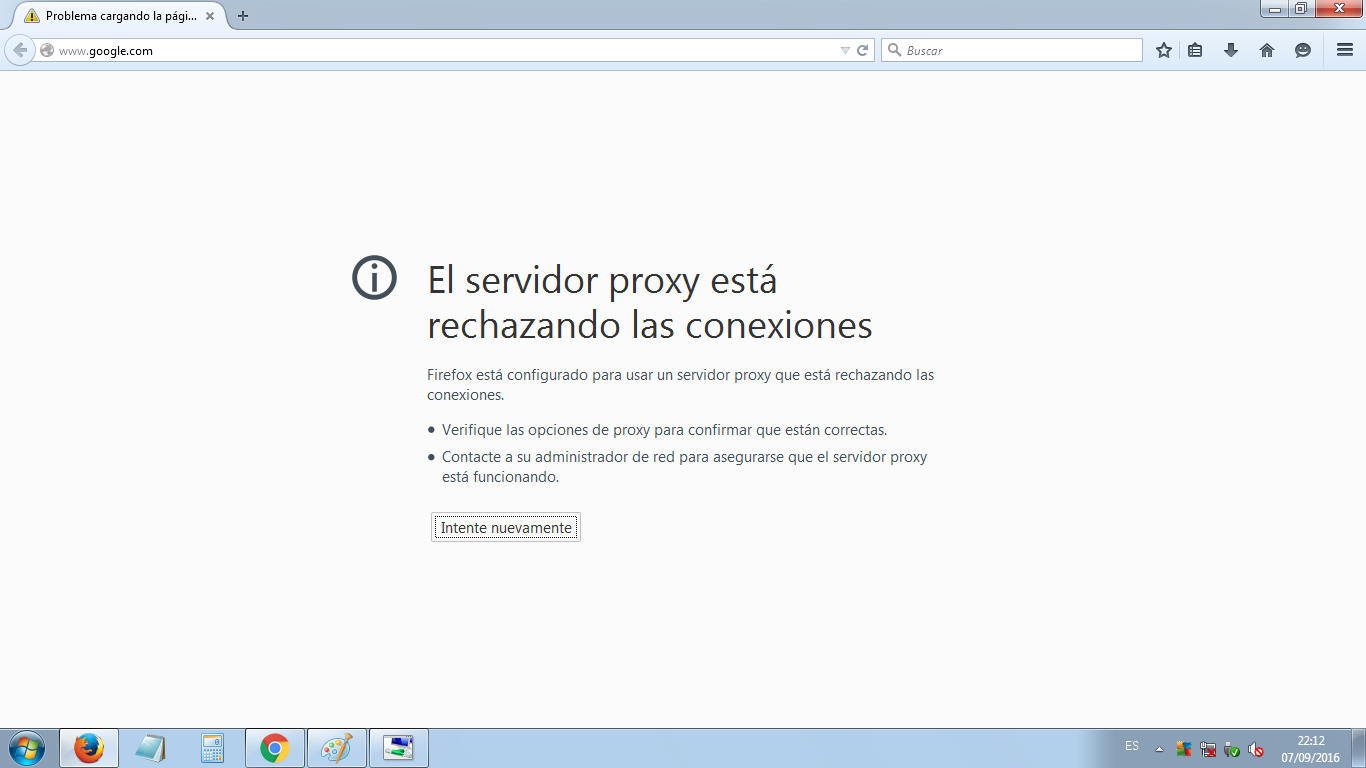Go to the home page icon
The image size is (1366, 768).
point(1267,50)
